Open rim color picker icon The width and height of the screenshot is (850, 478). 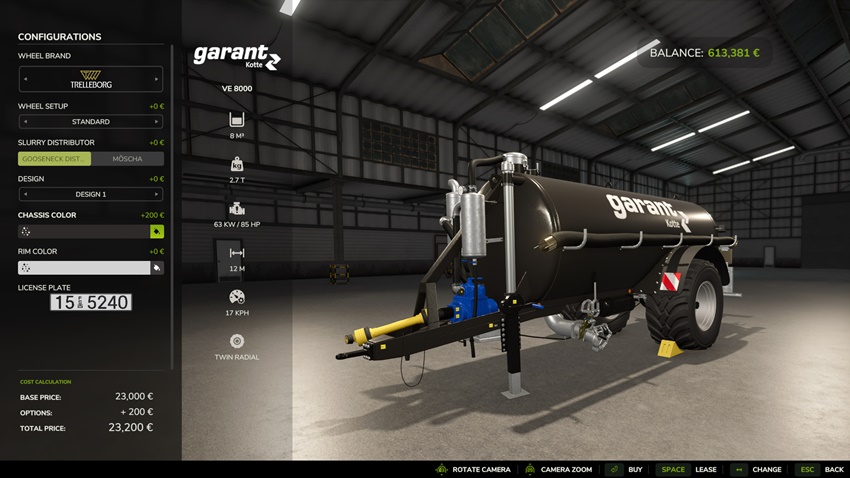pyautogui.click(x=157, y=268)
